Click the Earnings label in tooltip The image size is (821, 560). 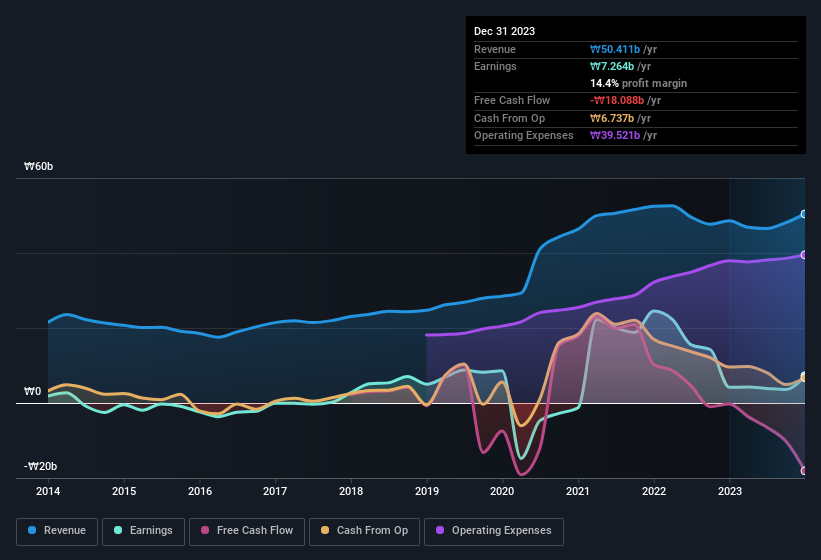495,66
